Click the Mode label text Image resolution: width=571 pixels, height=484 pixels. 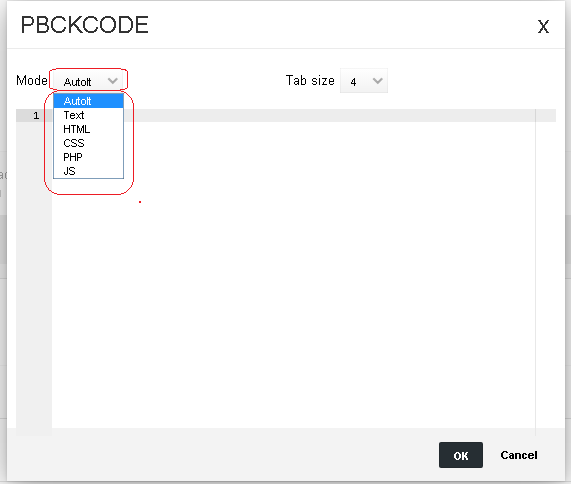click(32, 80)
